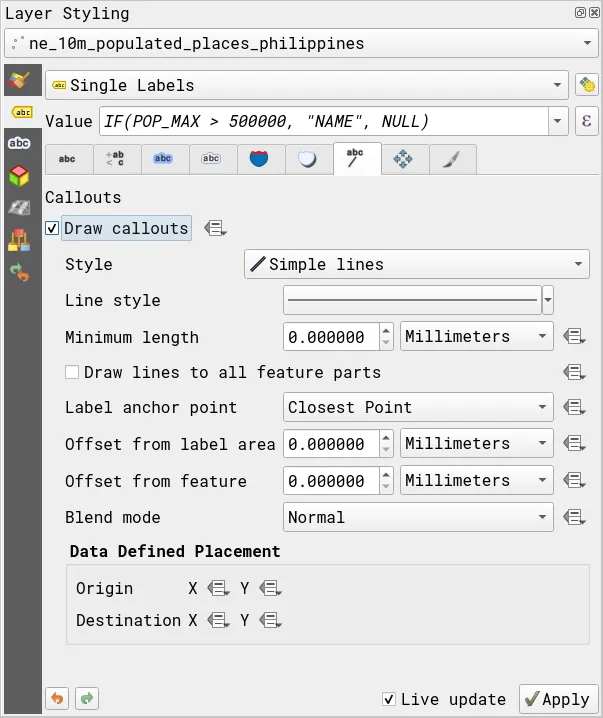Open the expression builder epsilon button

[587, 121]
